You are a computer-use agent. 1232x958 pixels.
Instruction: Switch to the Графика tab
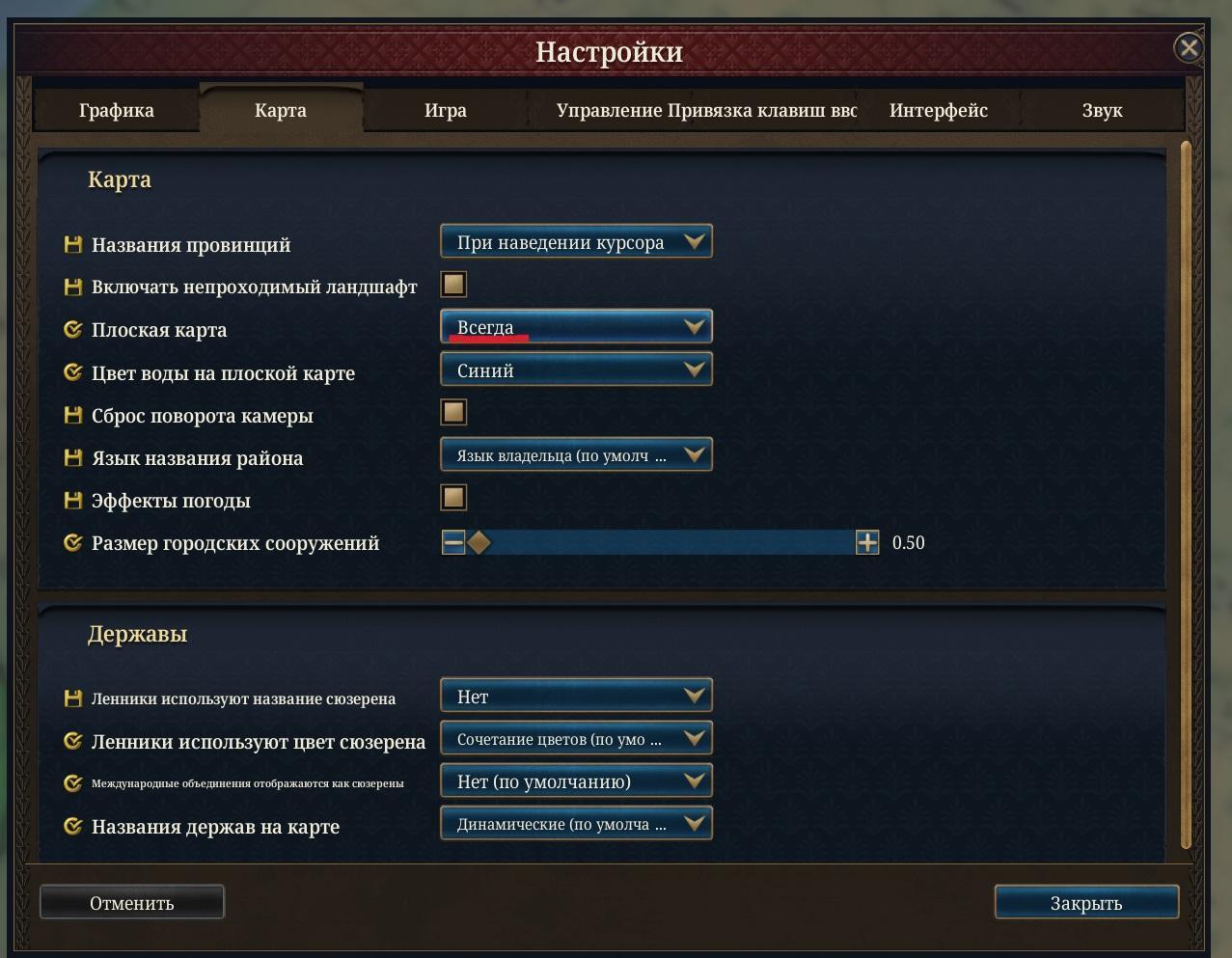pos(117,110)
